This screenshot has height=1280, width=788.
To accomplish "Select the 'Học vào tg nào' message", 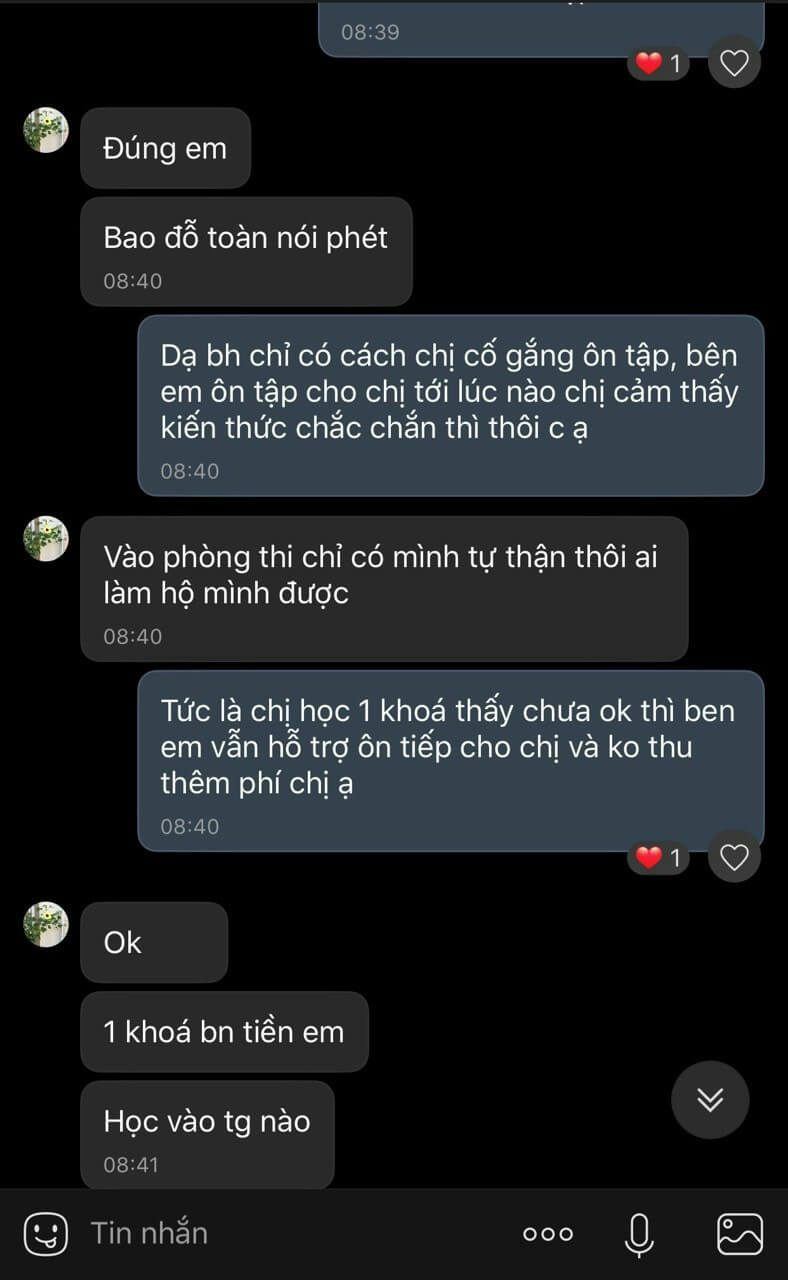I will coord(207,1135).
